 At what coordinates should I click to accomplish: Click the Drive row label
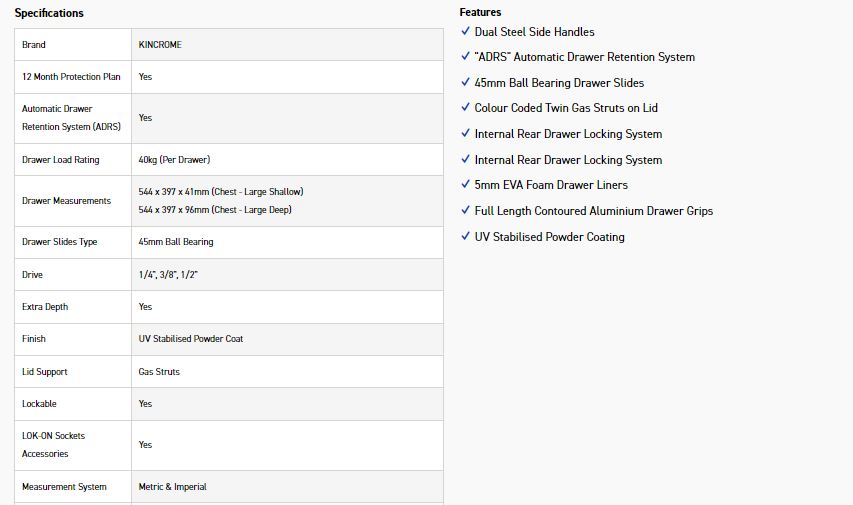coord(32,274)
